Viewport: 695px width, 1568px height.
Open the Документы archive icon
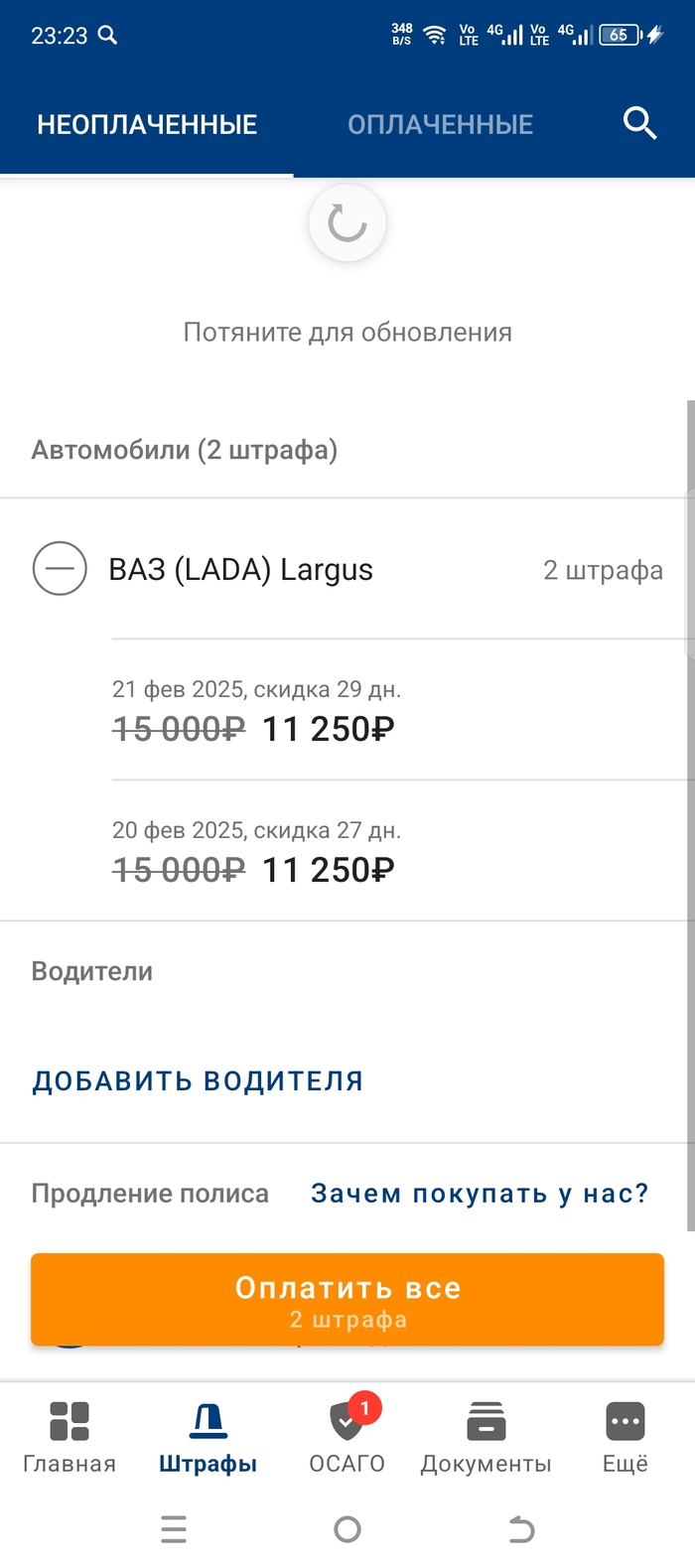[486, 1421]
